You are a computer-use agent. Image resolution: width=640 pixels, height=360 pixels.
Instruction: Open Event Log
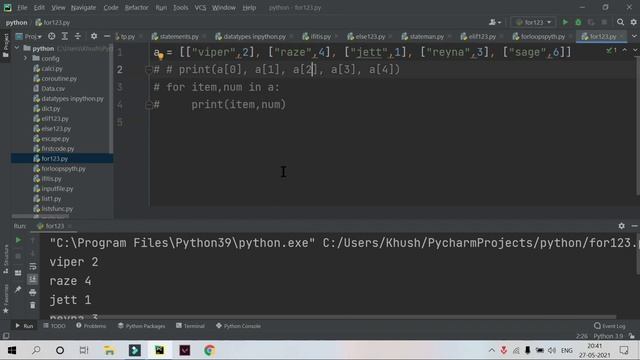click(x=610, y=326)
